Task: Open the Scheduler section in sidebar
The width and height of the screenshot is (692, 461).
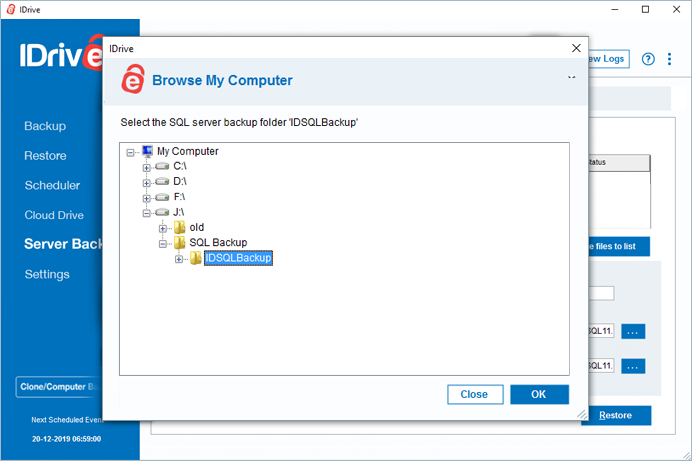Action: click(x=52, y=185)
